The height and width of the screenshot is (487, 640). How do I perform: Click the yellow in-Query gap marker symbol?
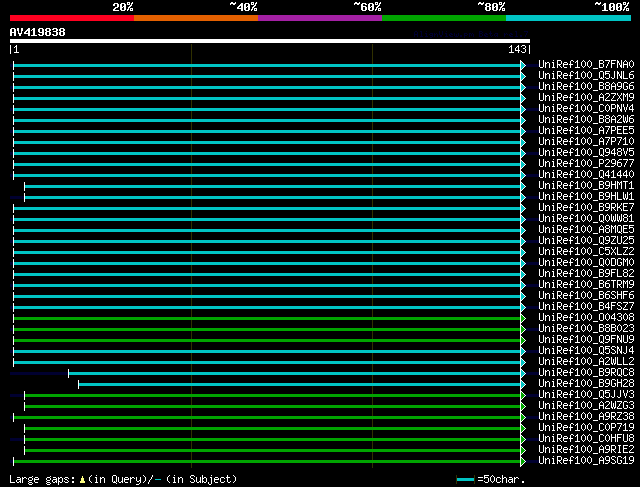(82, 480)
